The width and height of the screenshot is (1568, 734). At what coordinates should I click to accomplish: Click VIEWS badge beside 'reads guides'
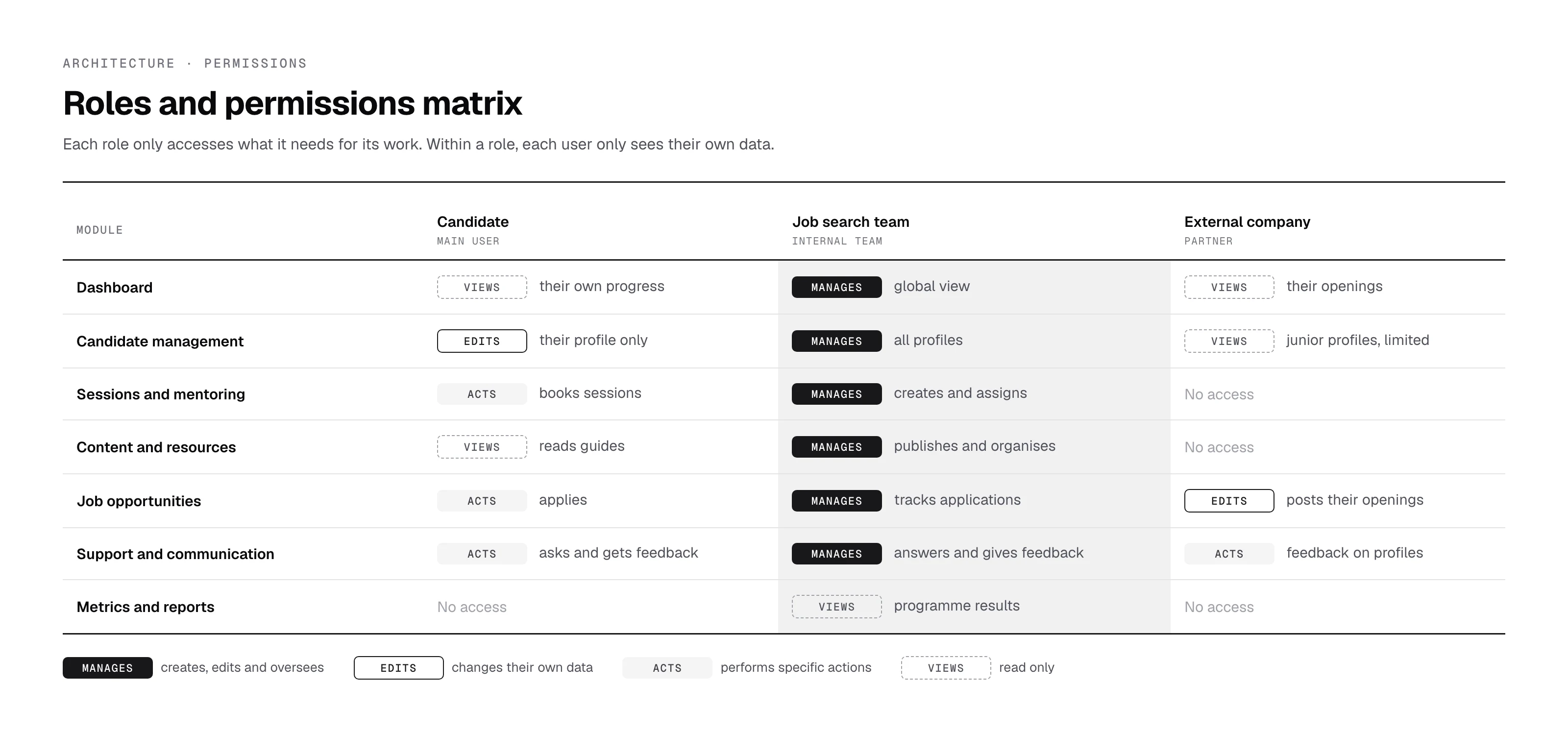click(x=482, y=447)
